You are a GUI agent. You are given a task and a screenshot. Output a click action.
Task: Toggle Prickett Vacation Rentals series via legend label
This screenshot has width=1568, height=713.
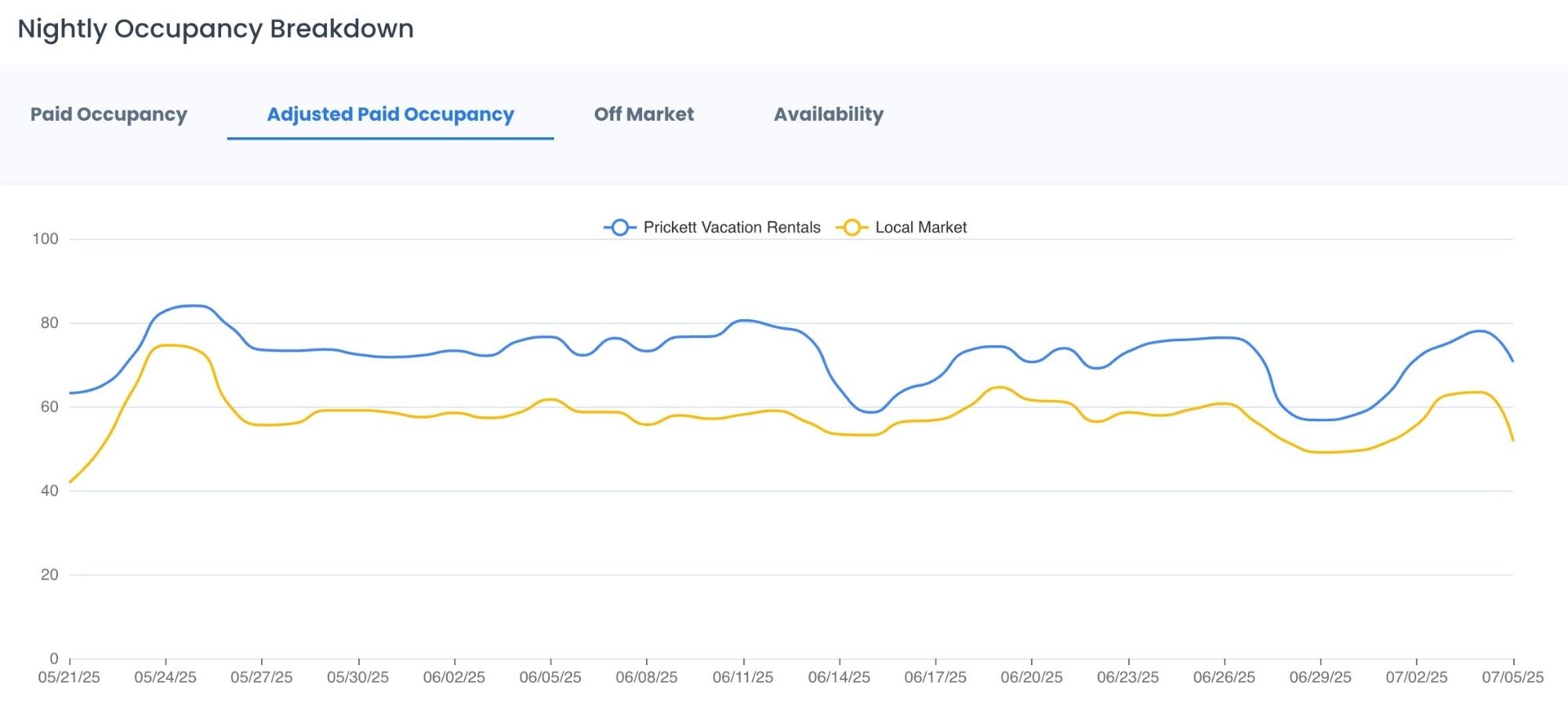(x=731, y=227)
